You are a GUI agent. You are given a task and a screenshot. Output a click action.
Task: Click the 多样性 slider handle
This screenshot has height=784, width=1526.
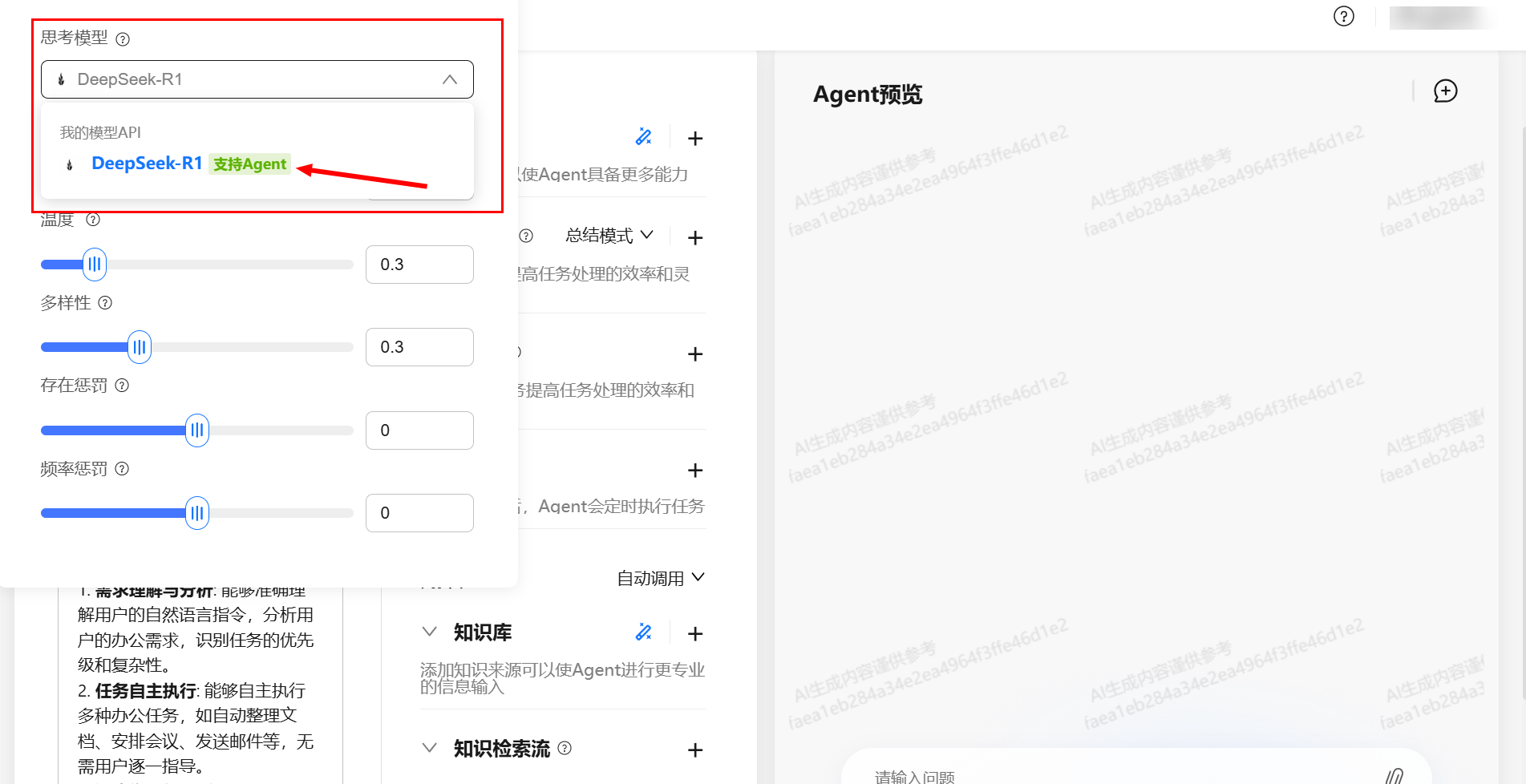click(140, 347)
